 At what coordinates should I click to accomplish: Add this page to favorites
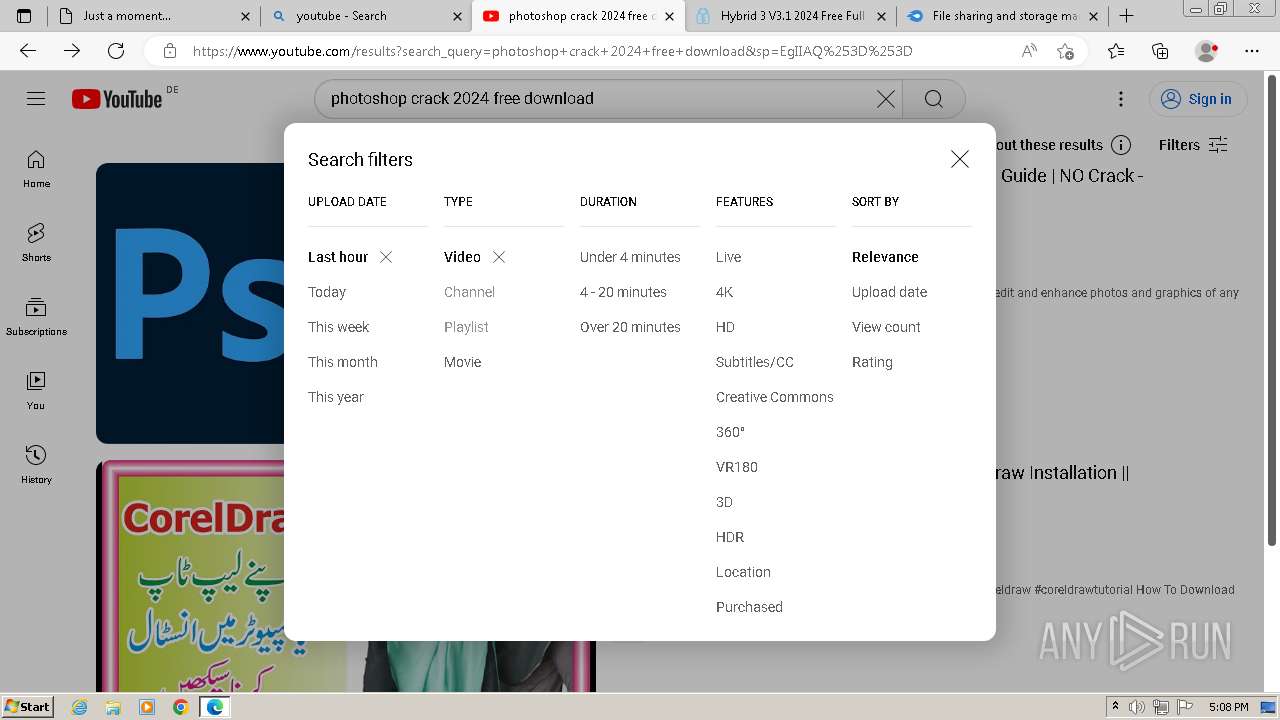tap(1065, 51)
